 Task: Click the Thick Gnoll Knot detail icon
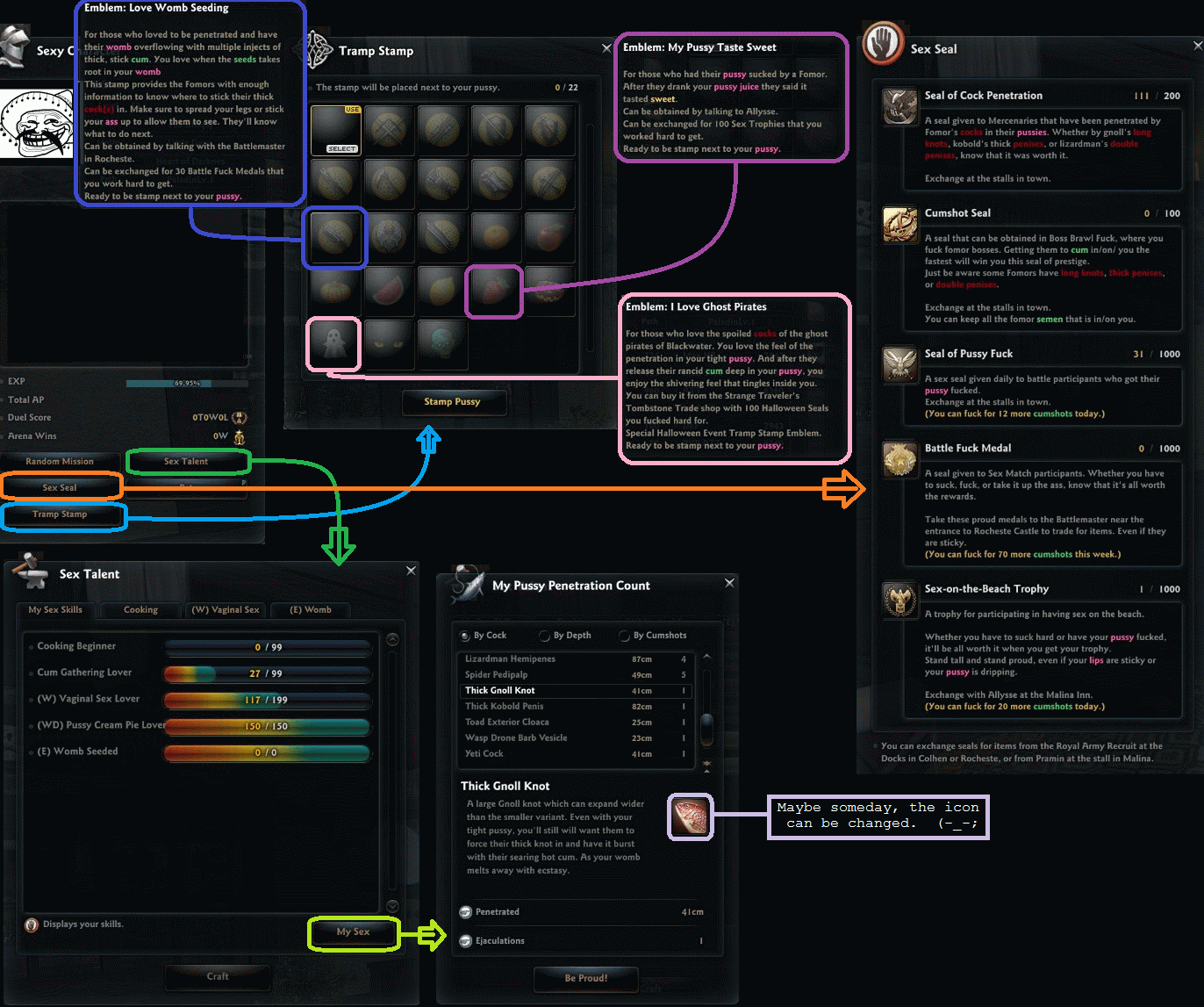691,816
